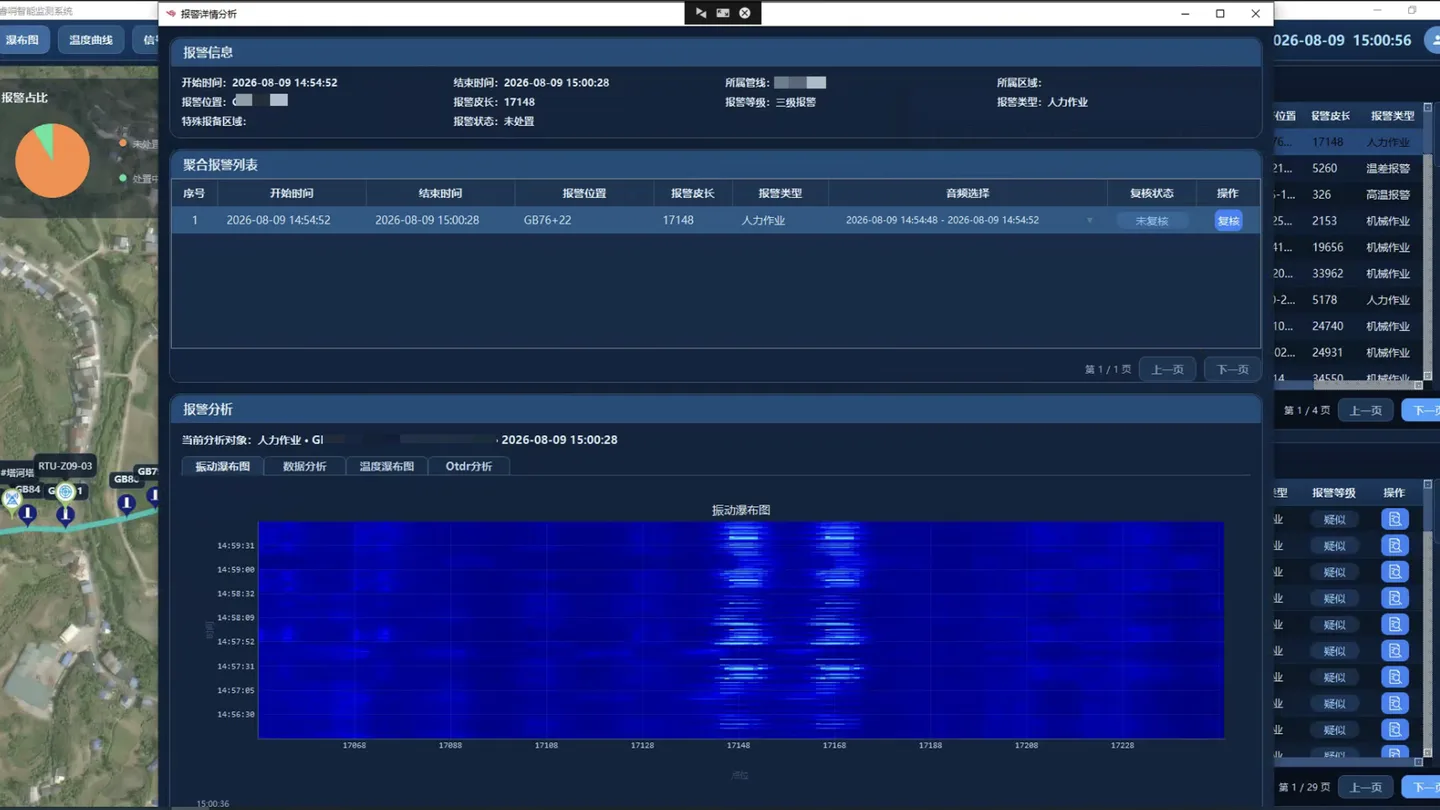
Task: Select the 5260 温差报警 row in background table
Action: pos(1347,168)
